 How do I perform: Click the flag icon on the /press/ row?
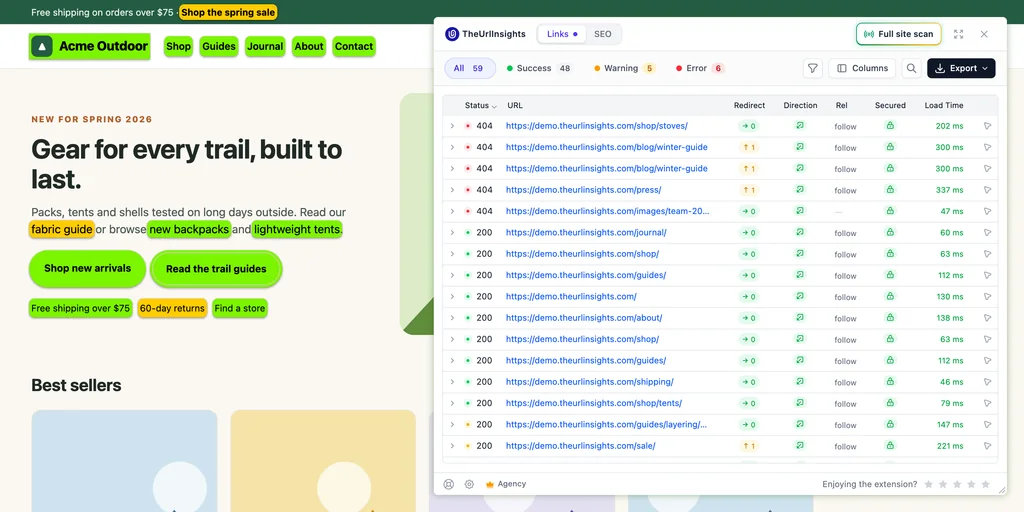(987, 190)
